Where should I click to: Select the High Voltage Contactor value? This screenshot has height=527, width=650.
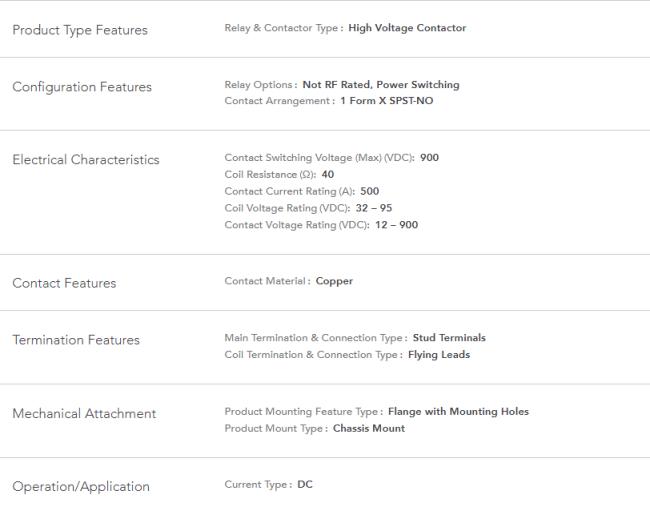pos(407,28)
